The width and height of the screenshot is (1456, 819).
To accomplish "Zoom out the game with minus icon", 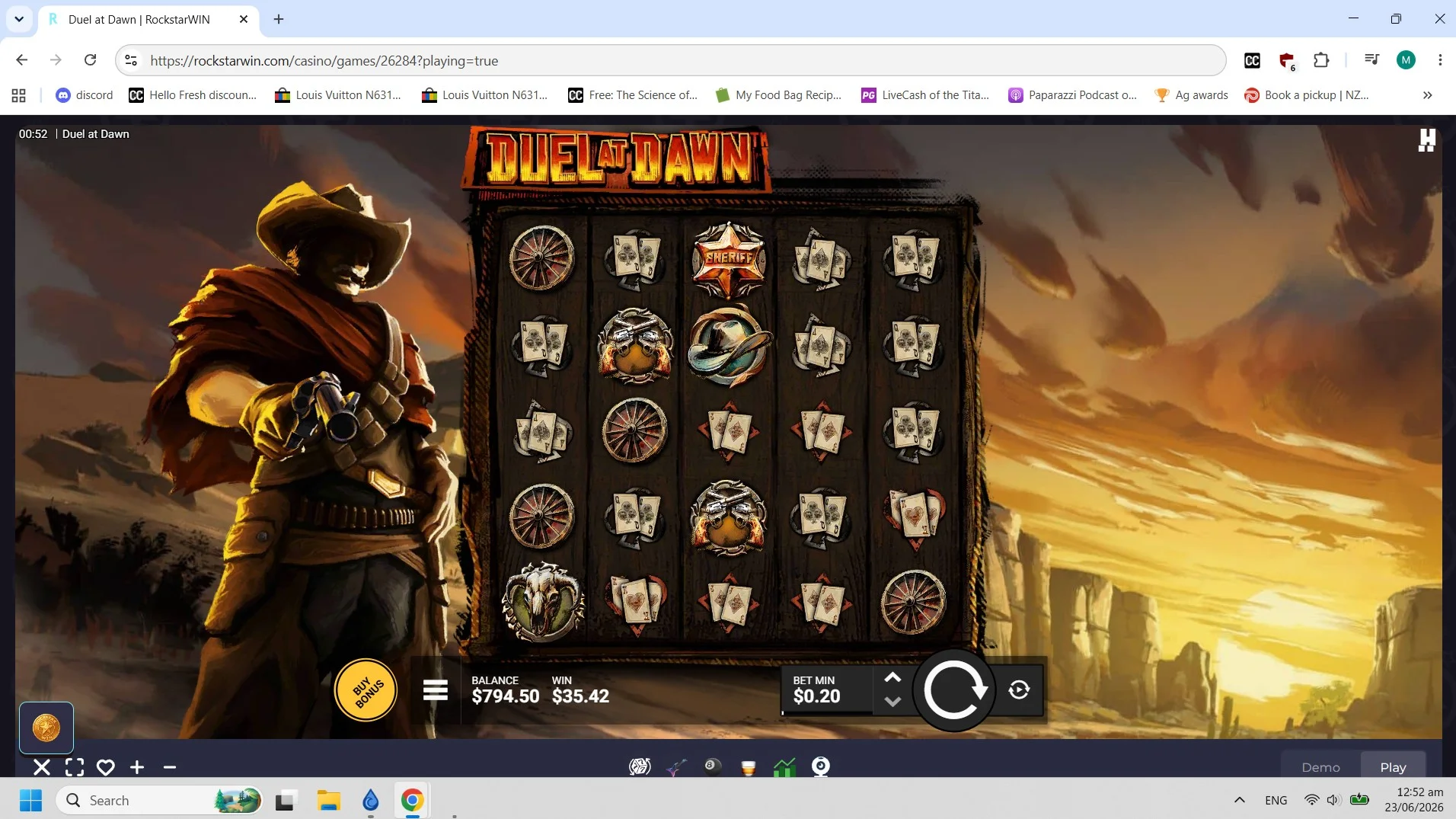I will pyautogui.click(x=170, y=767).
